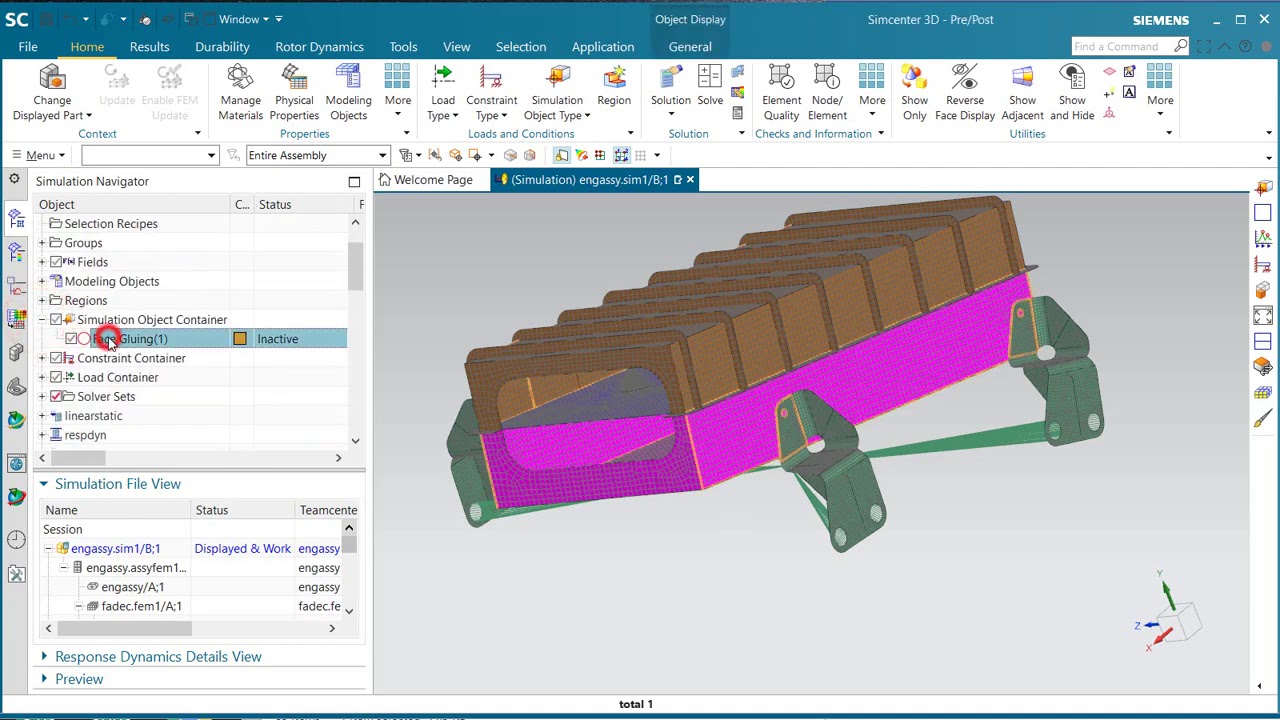Open the History clock sidebar tab

point(16,540)
